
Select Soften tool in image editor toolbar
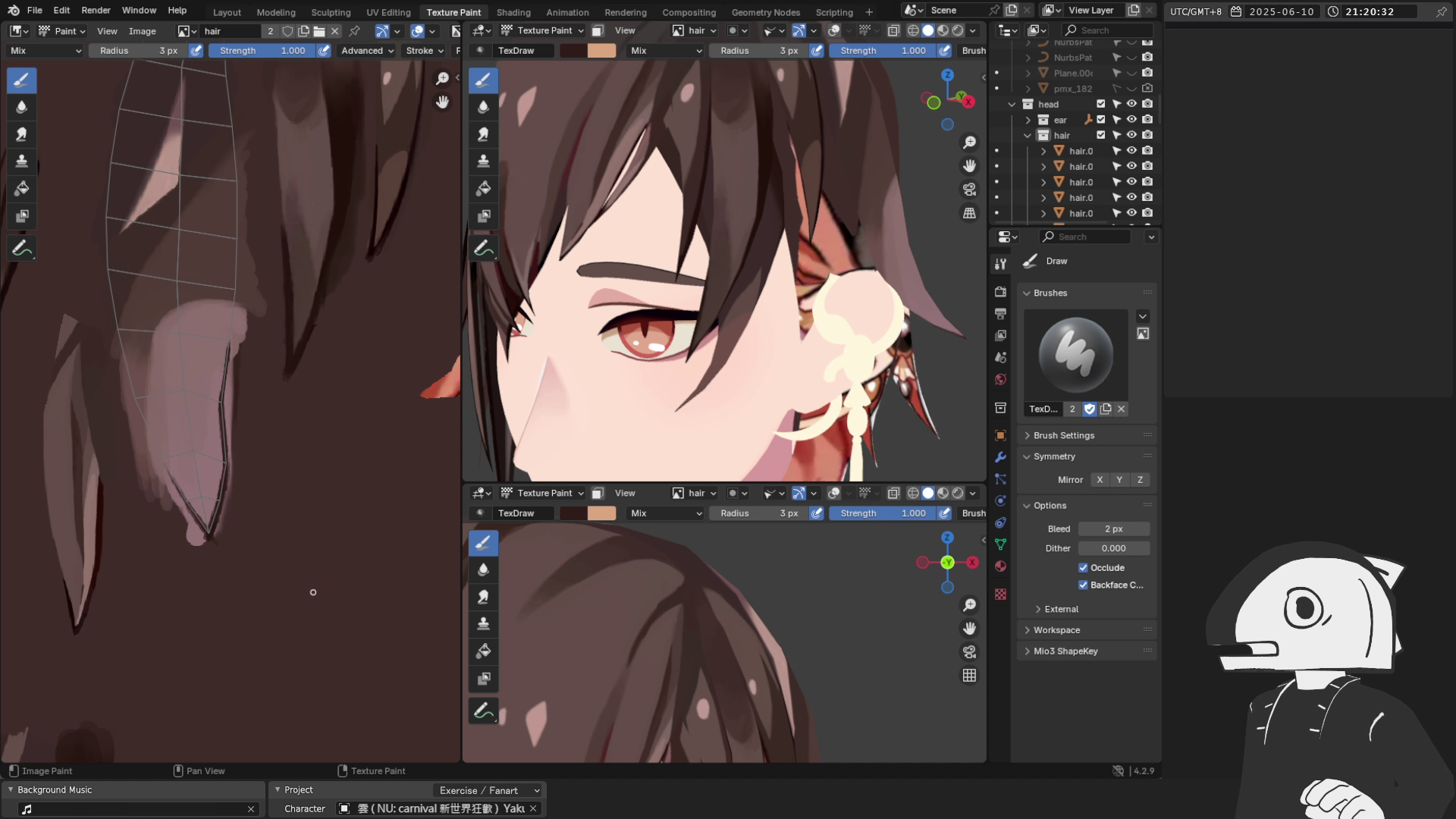[x=22, y=107]
